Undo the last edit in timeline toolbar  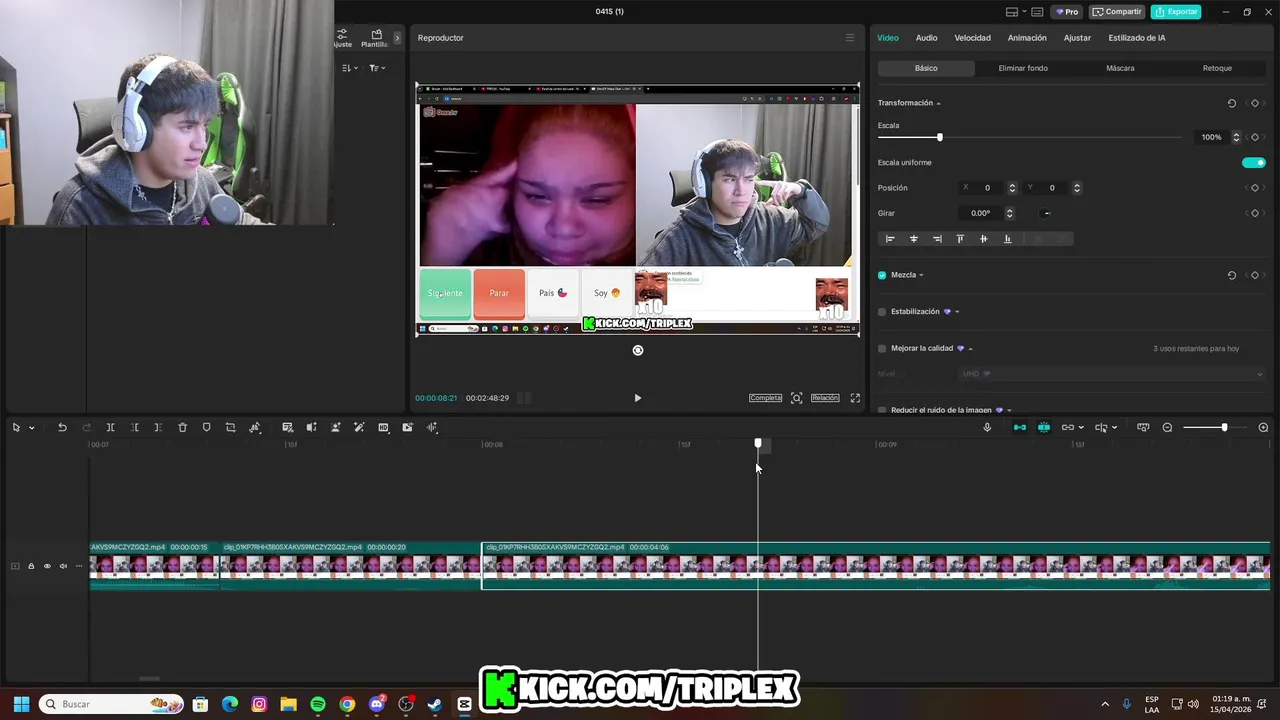(x=62, y=427)
